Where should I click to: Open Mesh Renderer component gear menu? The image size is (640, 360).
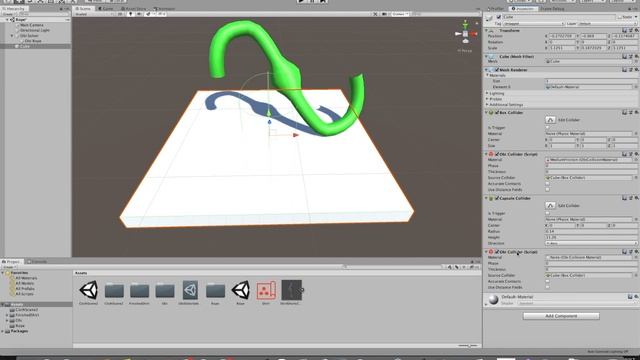[x=636, y=70]
